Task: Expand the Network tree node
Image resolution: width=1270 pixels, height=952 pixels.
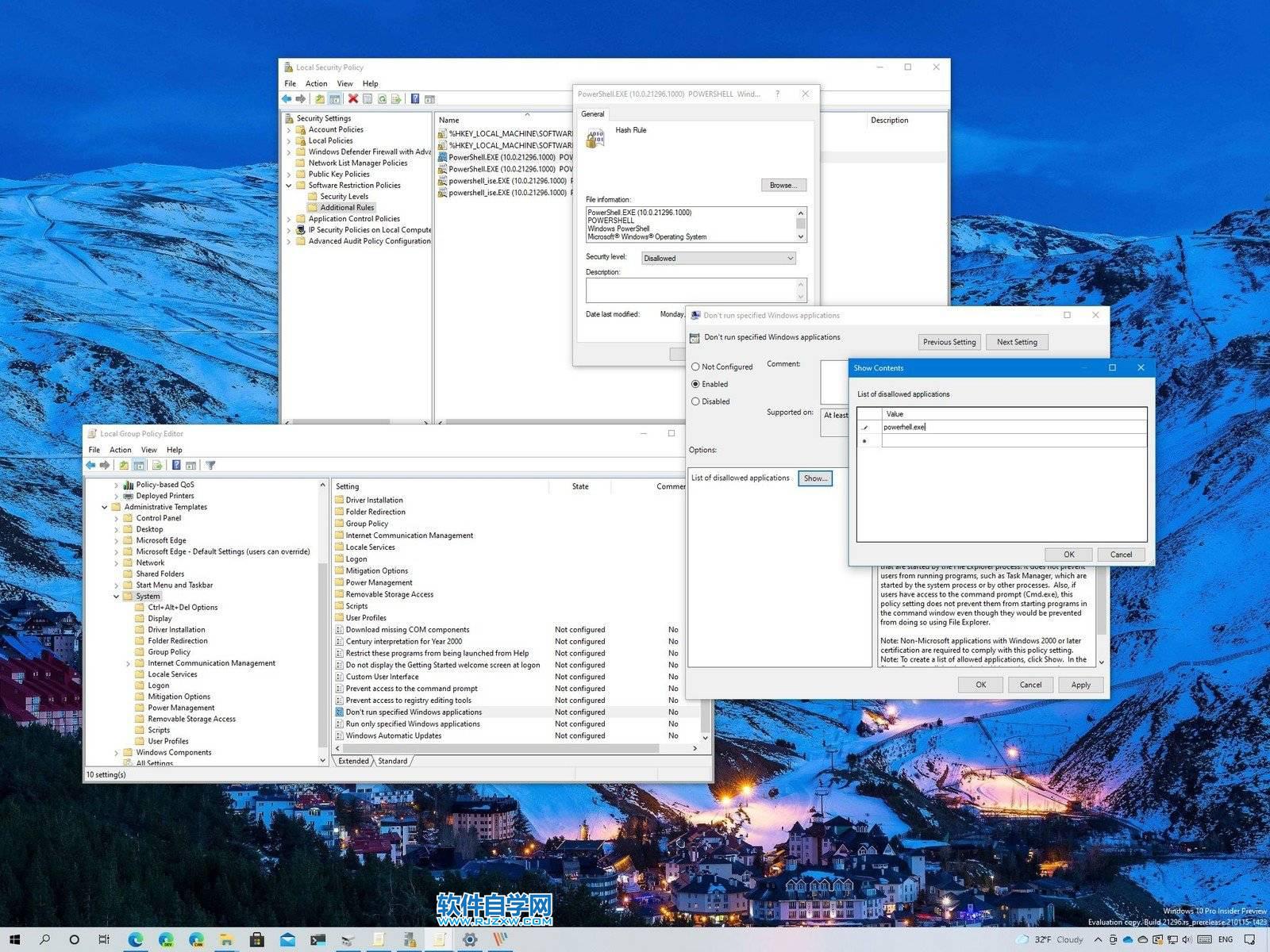Action: [117, 562]
